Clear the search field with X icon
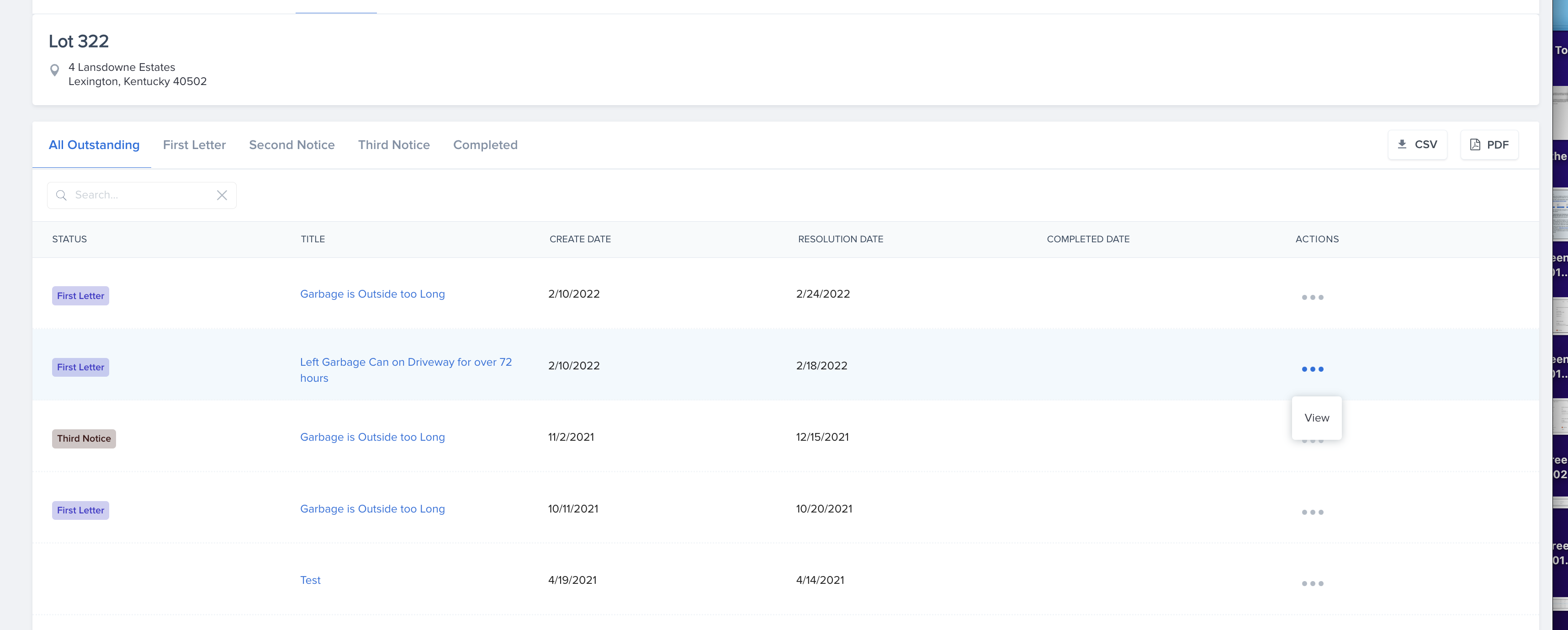 click(222, 196)
